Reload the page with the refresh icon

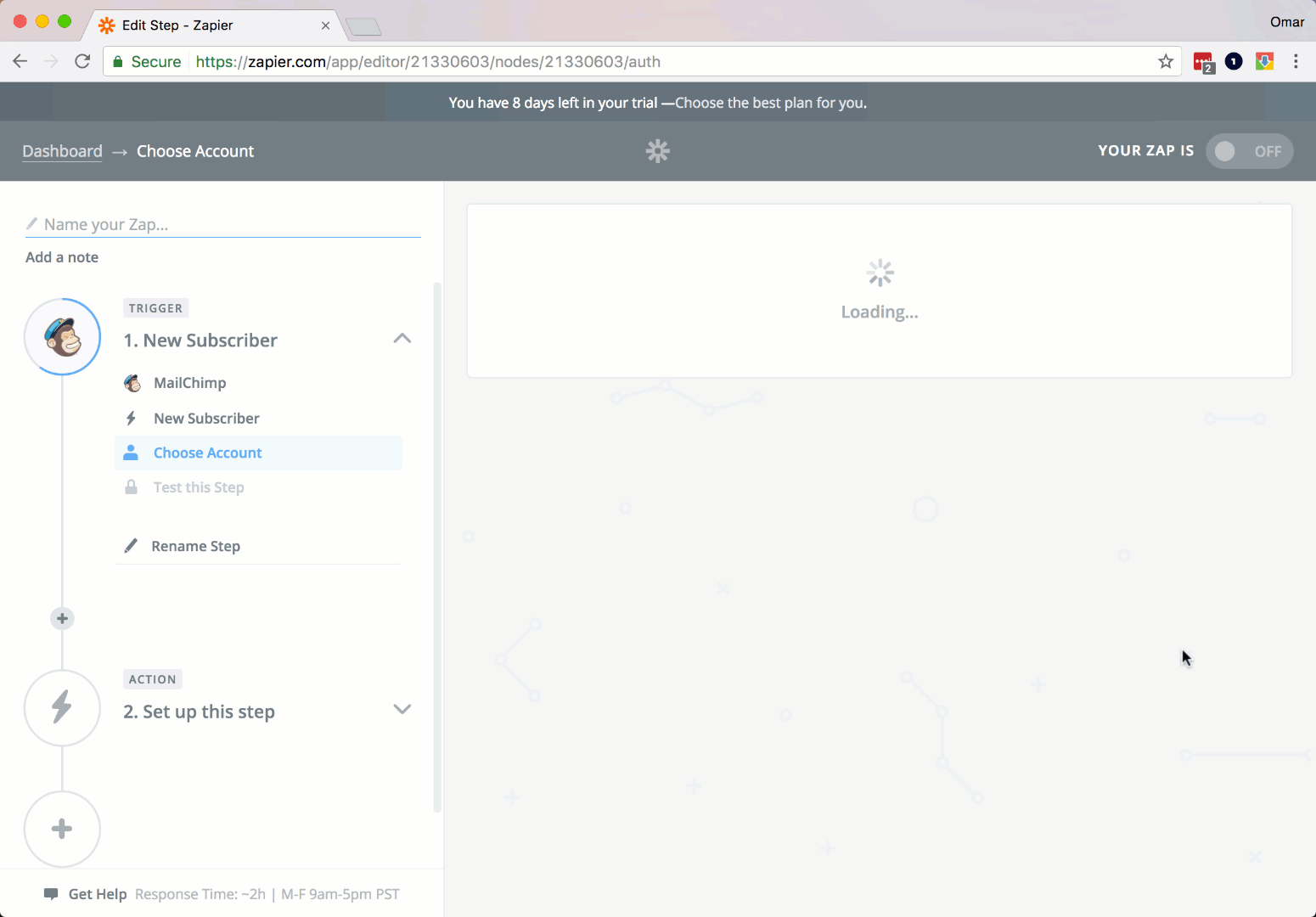pos(82,61)
